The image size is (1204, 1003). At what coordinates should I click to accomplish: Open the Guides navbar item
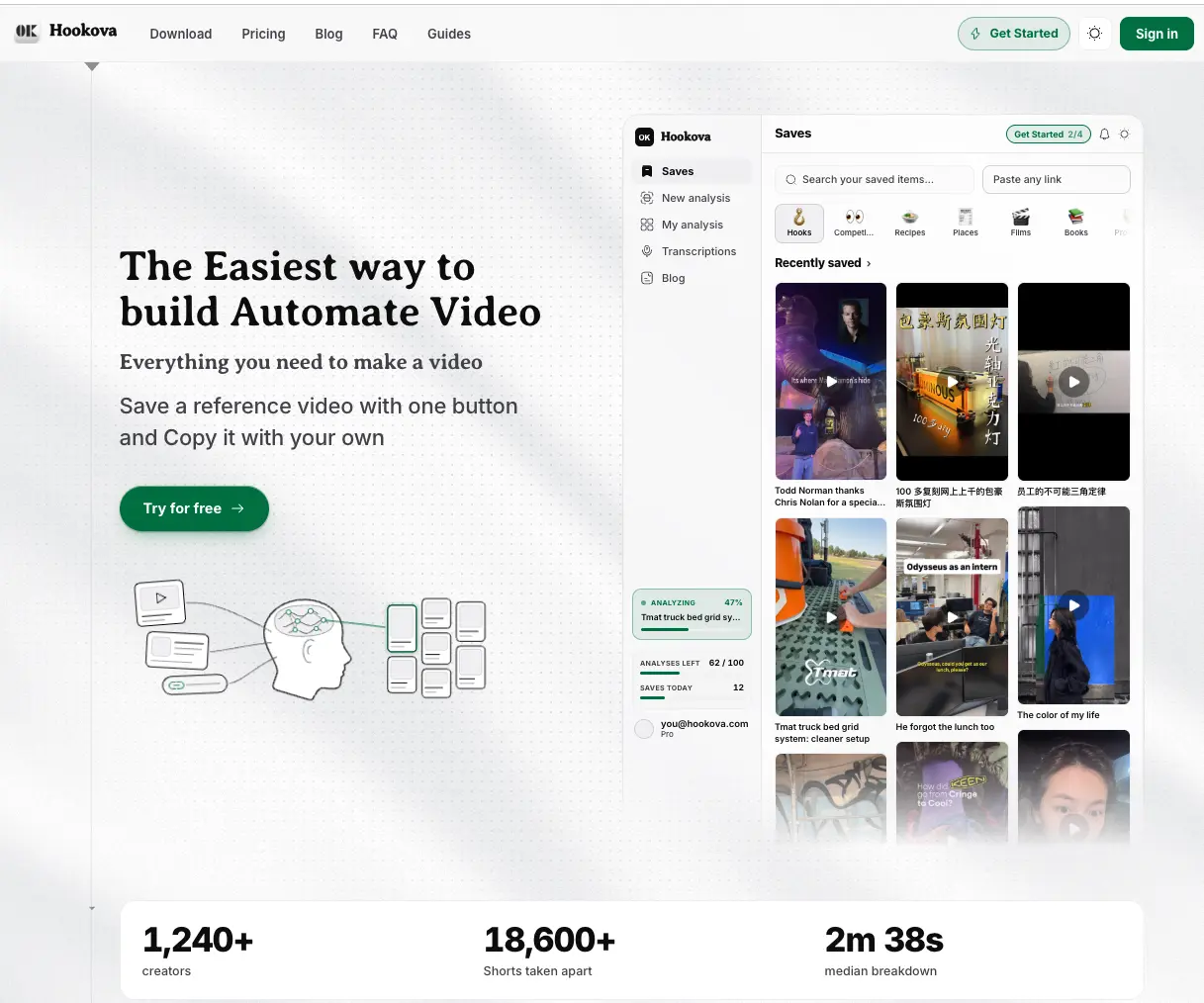tap(449, 34)
